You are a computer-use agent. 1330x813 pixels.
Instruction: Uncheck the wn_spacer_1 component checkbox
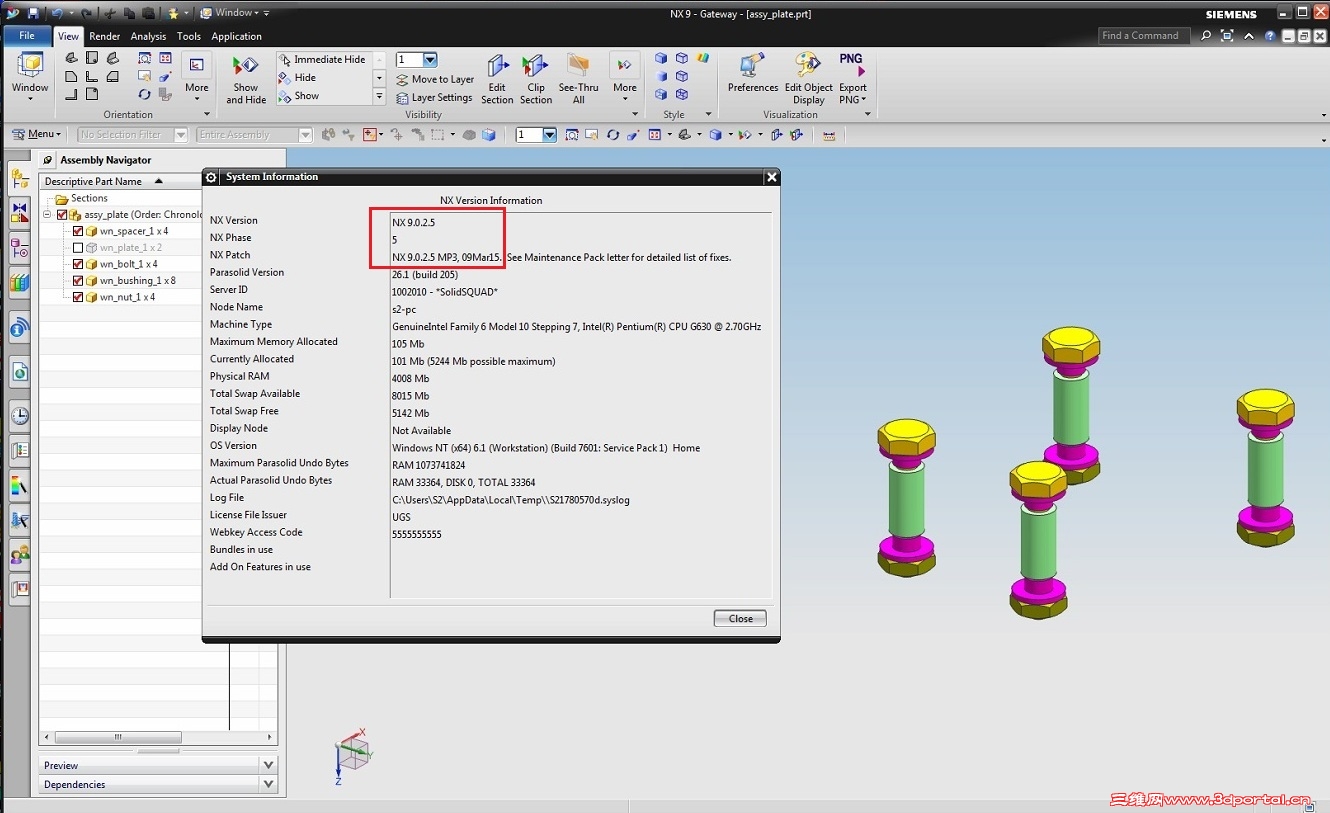[78, 231]
